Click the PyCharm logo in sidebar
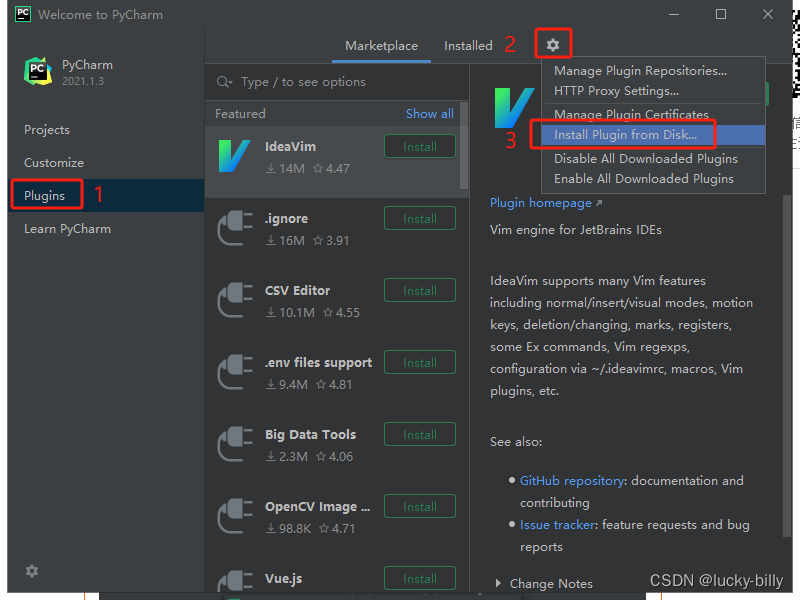This screenshot has height=600, width=800. (x=38, y=71)
